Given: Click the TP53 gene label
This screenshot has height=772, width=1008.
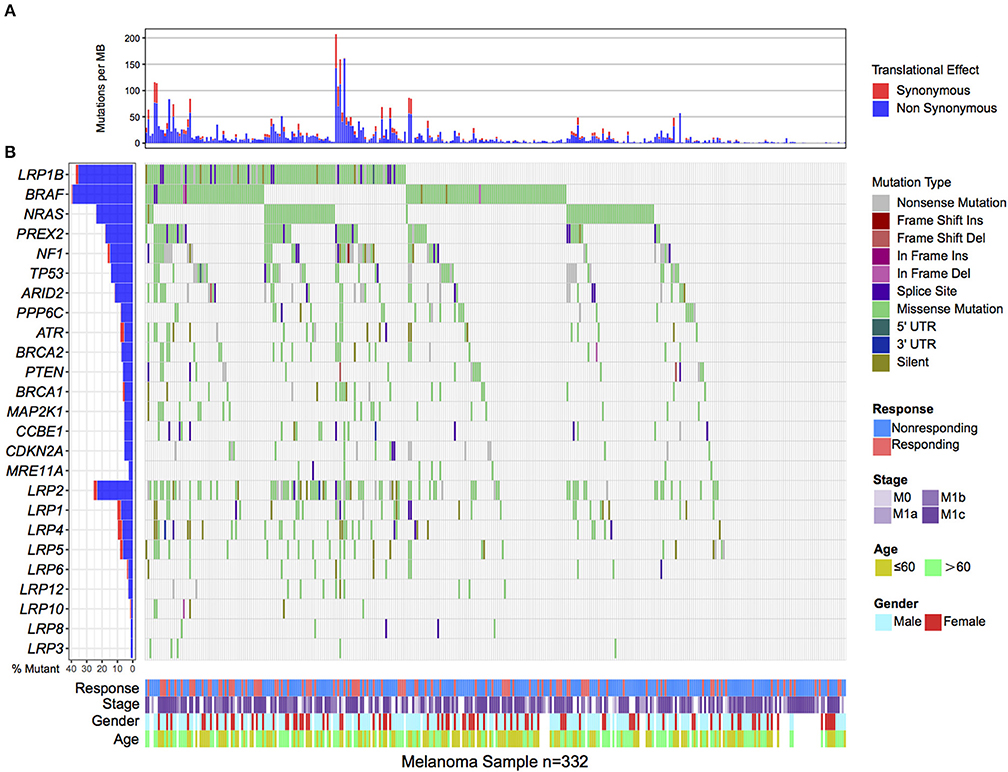Looking at the screenshot, I should point(47,274).
